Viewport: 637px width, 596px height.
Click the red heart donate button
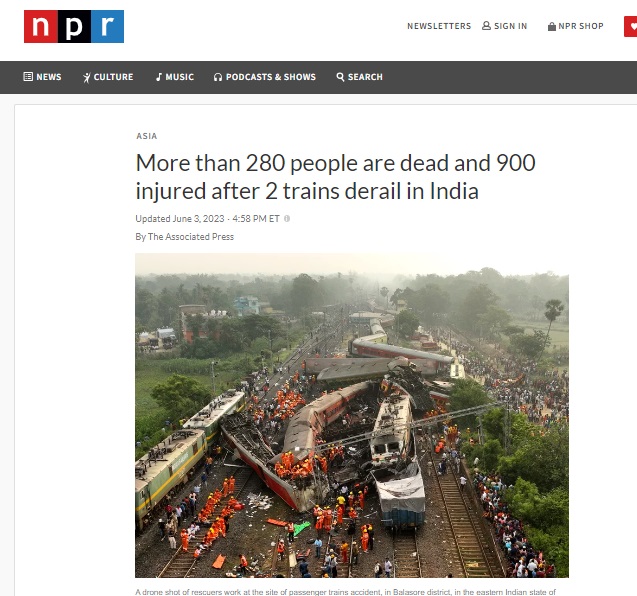pyautogui.click(x=630, y=26)
